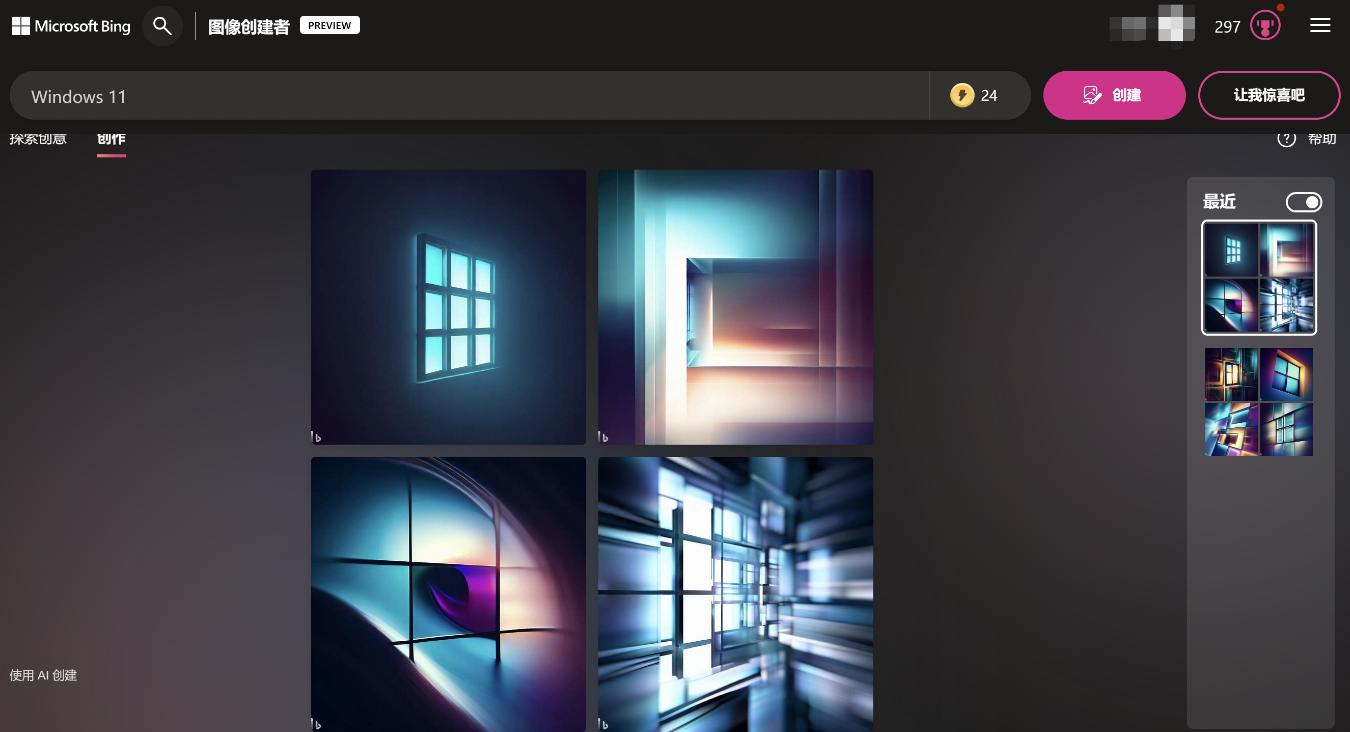1350x732 pixels.
Task: Select the 创作 tab
Action: click(x=111, y=138)
